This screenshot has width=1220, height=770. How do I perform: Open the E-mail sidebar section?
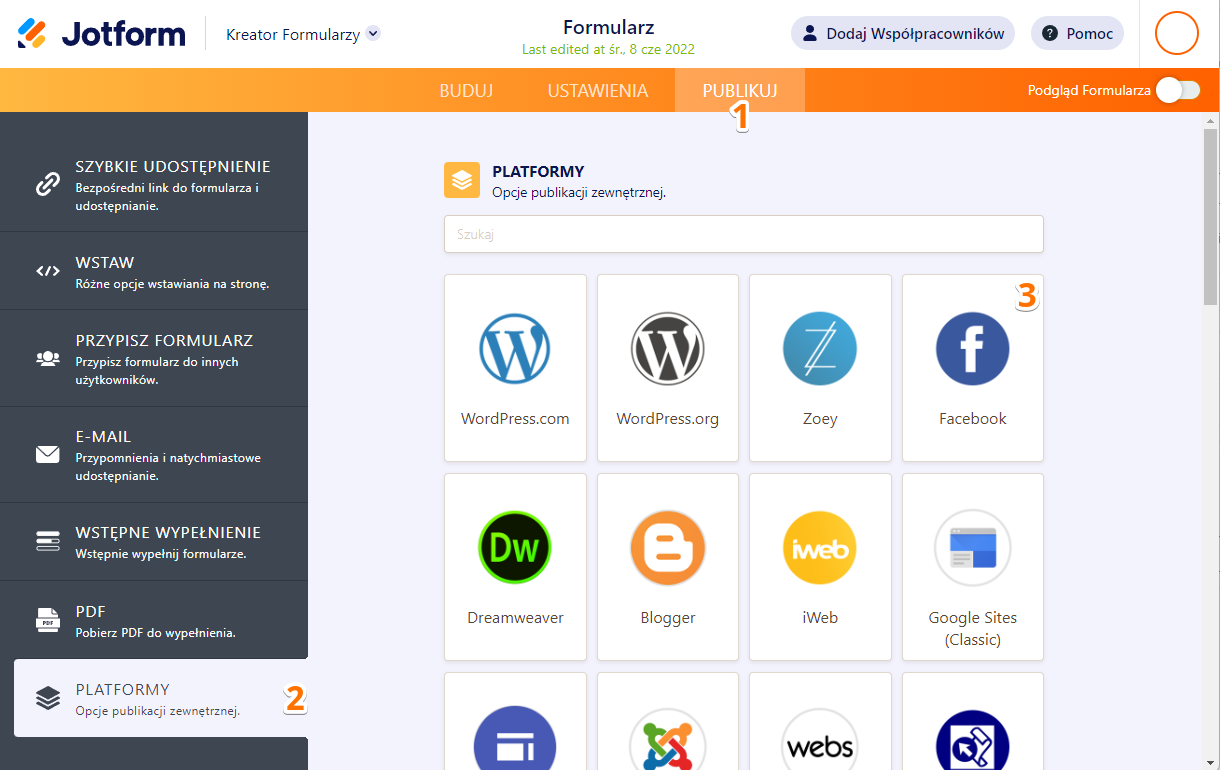point(154,454)
